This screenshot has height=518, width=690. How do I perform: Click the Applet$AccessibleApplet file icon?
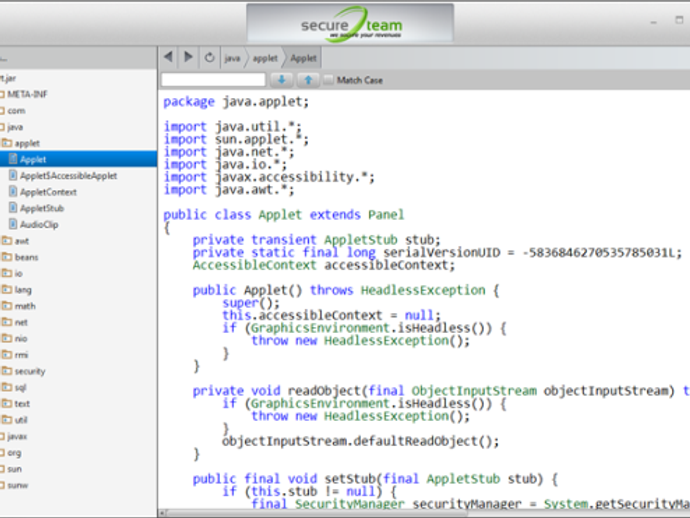click(13, 175)
